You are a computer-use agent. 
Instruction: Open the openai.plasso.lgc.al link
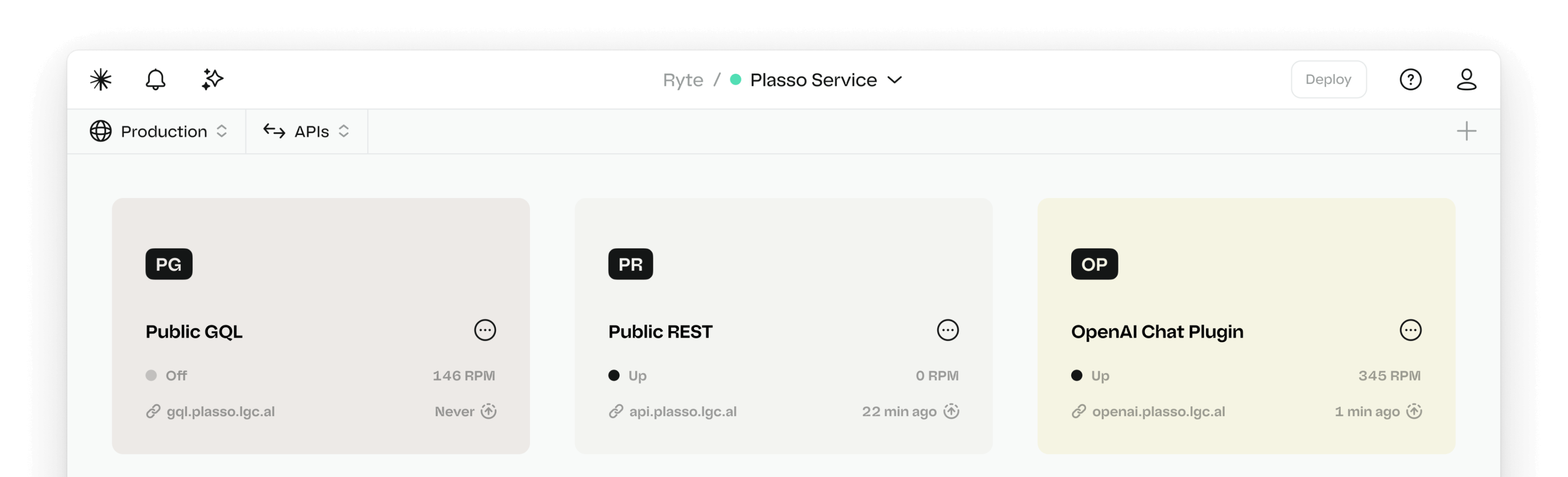1158,412
